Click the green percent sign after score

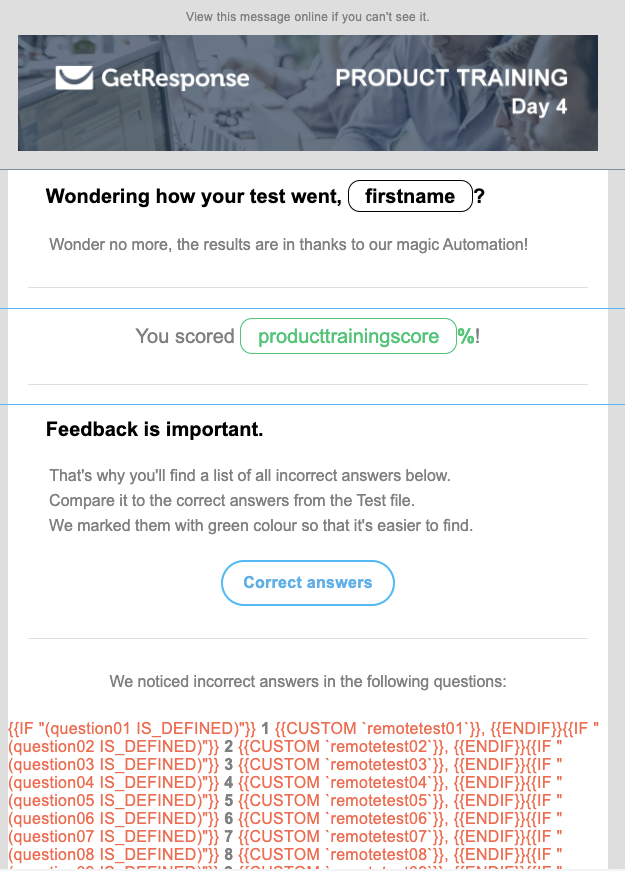tap(466, 336)
